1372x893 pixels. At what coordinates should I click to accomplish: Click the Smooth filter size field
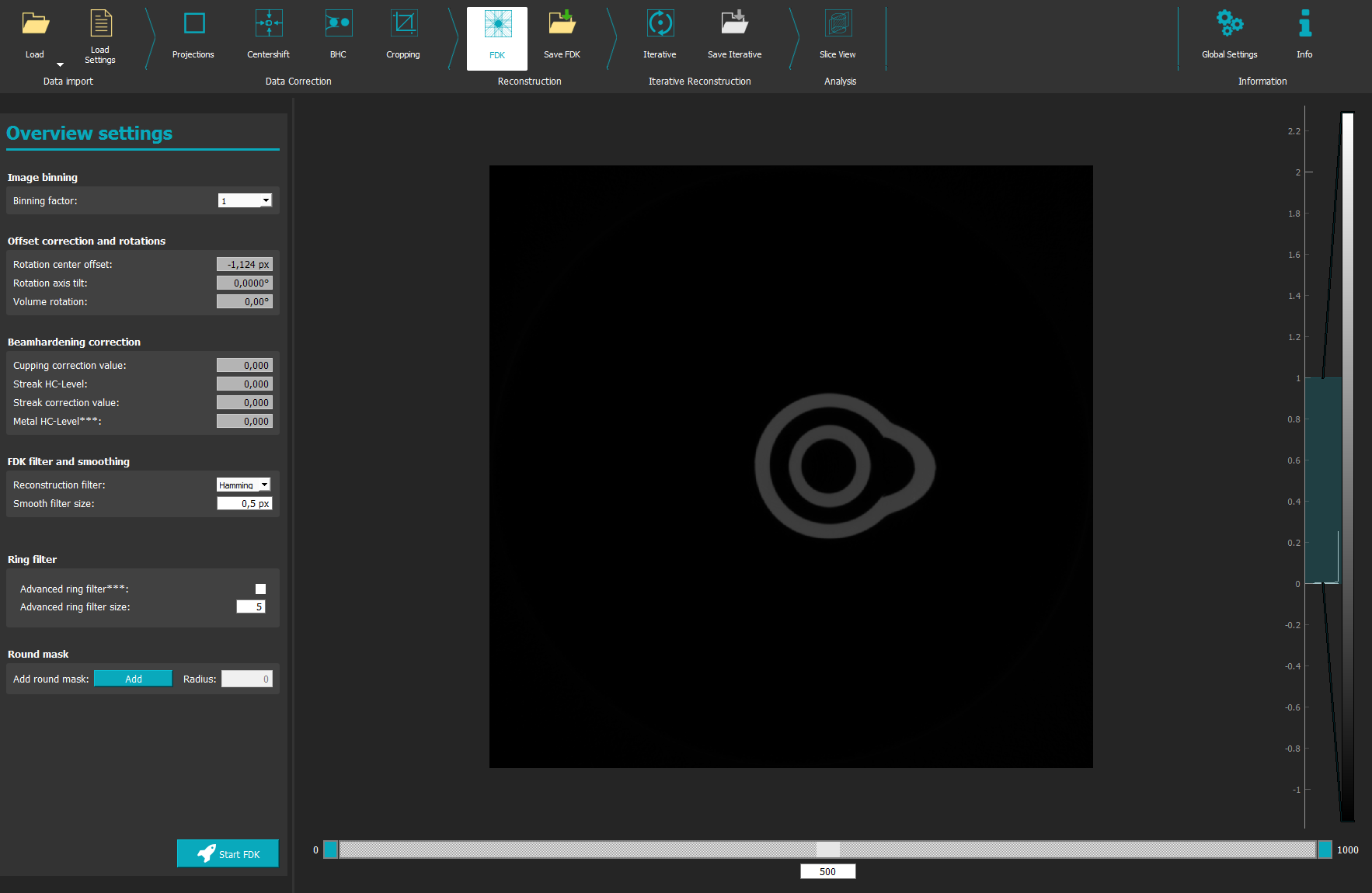pos(245,504)
